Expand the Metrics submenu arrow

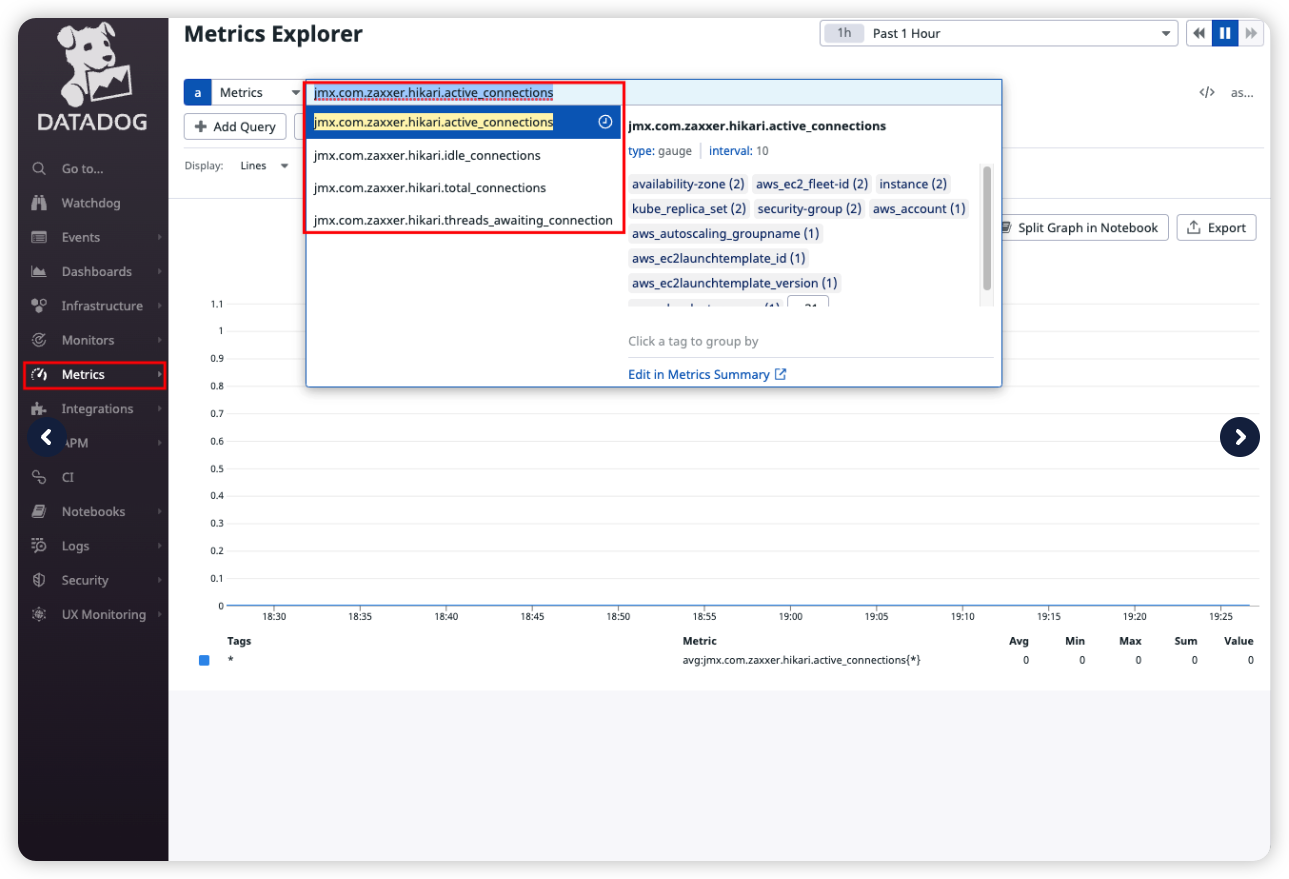159,374
